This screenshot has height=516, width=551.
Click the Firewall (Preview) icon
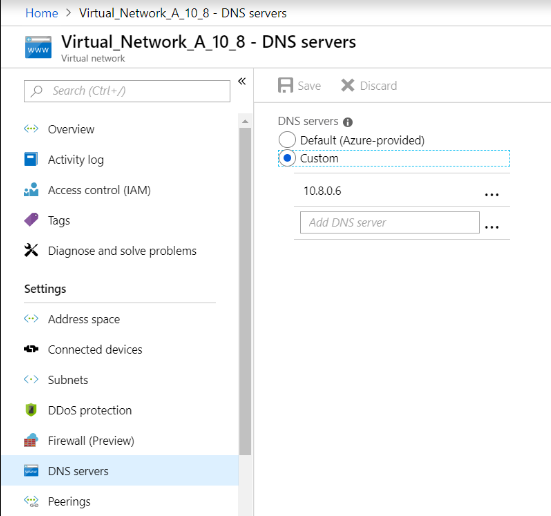coord(31,440)
